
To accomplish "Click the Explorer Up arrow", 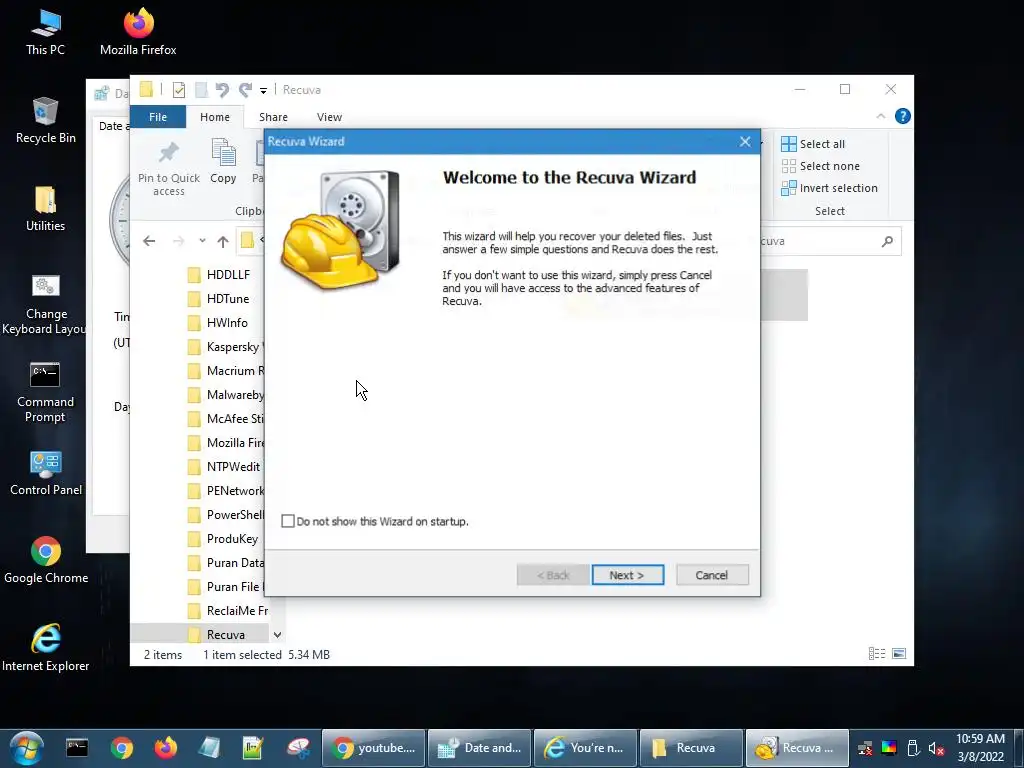I will click(x=223, y=242).
